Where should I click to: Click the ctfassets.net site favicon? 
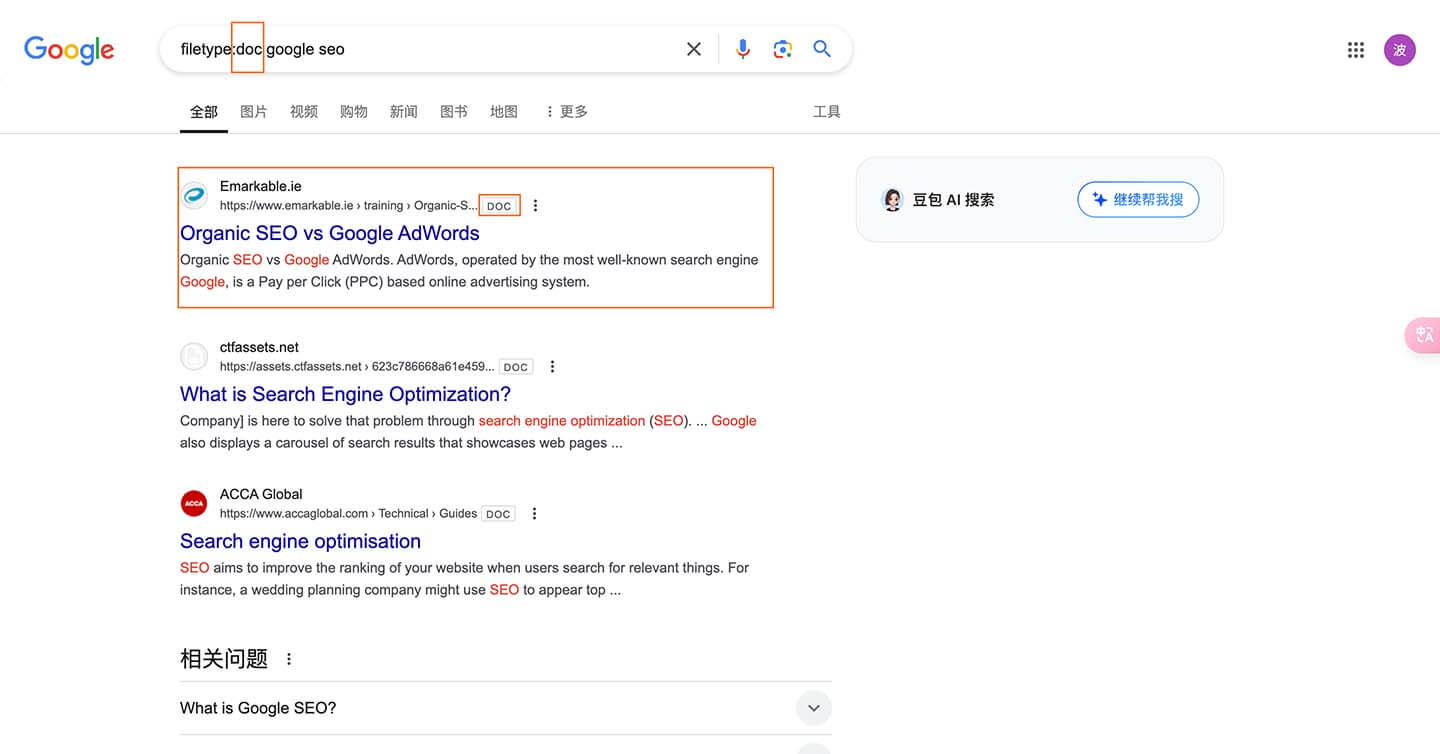(194, 357)
